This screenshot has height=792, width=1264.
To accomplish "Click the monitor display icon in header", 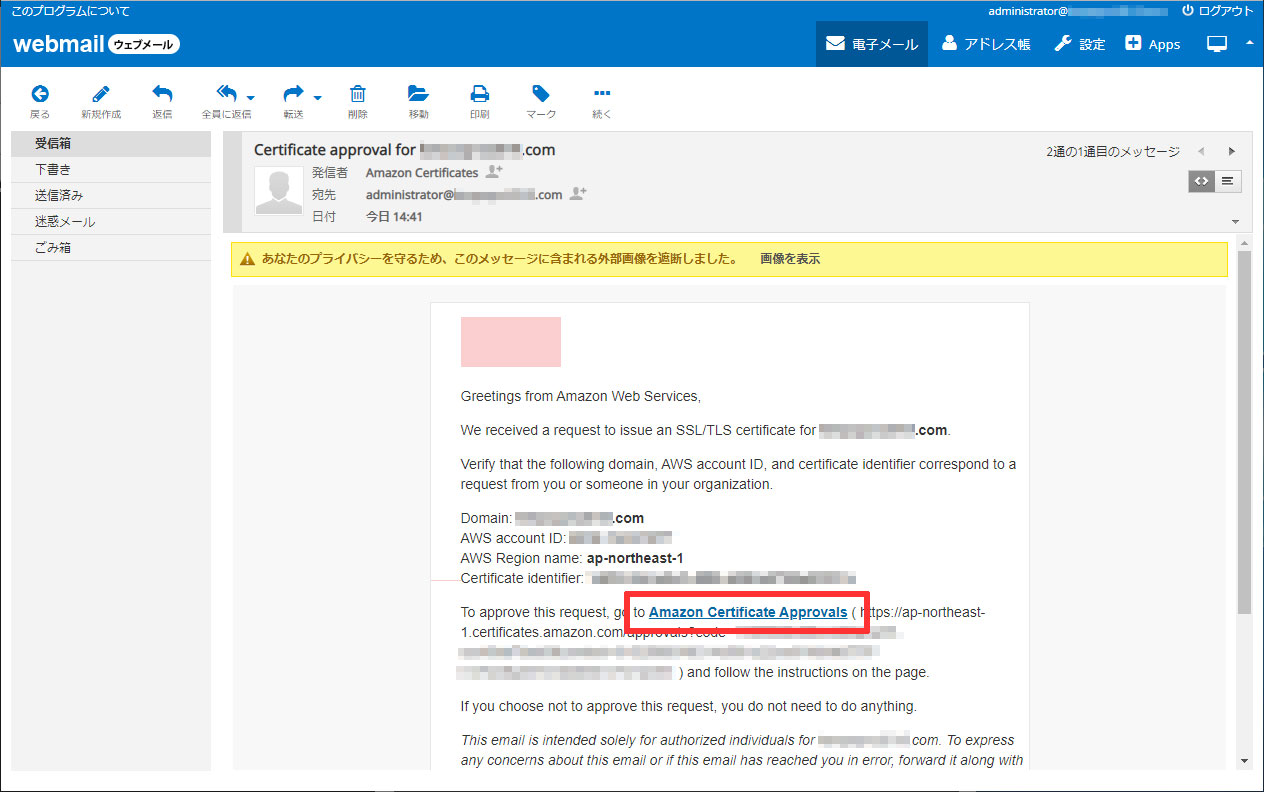I will tap(1217, 44).
